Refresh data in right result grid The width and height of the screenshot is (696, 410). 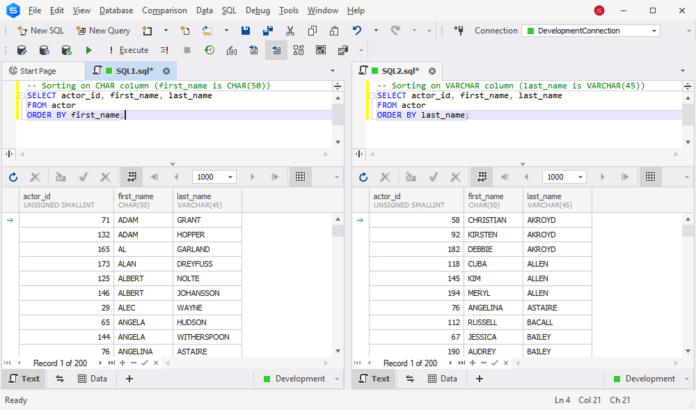tap(363, 177)
